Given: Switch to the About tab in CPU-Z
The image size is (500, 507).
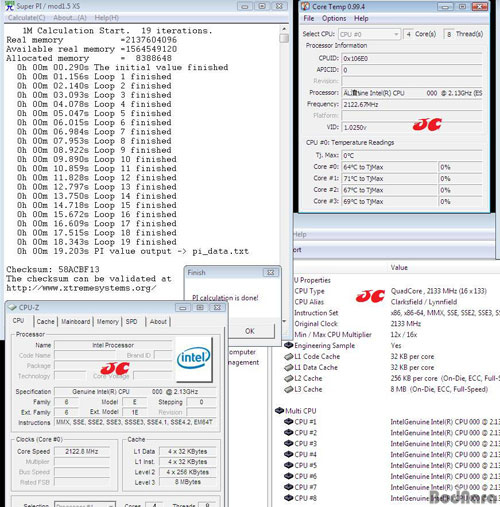Looking at the screenshot, I should (x=158, y=322).
